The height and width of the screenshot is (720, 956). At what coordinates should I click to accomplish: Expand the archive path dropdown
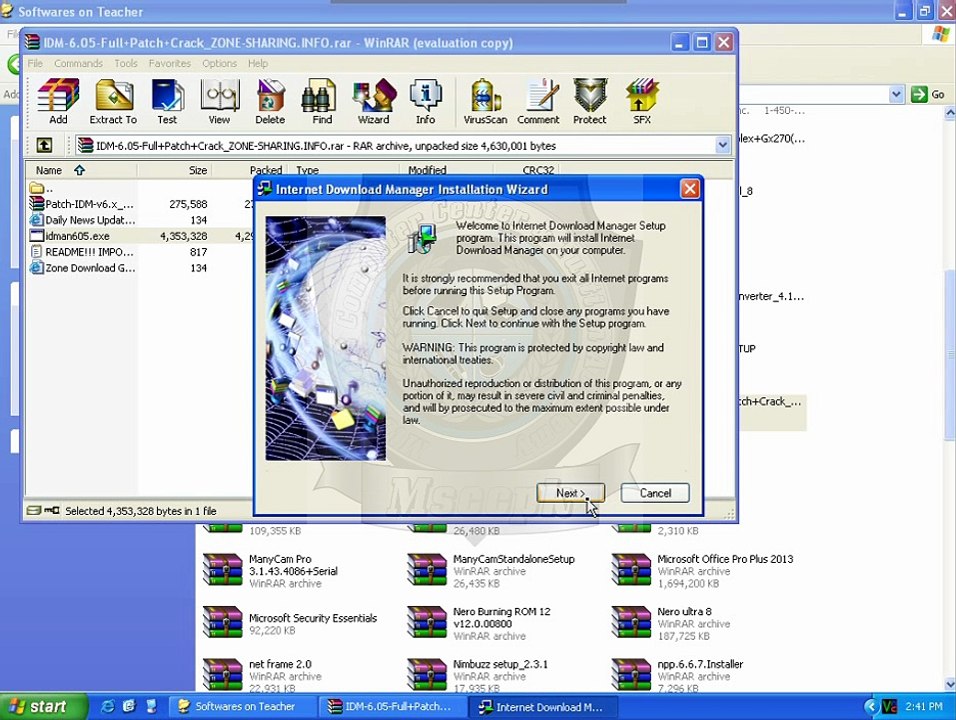(722, 145)
